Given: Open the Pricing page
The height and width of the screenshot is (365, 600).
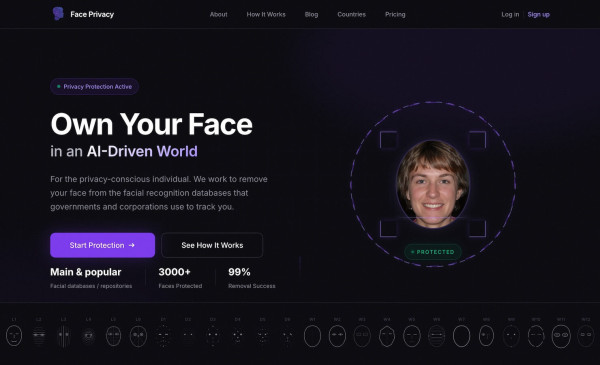Looking at the screenshot, I should tap(395, 15).
